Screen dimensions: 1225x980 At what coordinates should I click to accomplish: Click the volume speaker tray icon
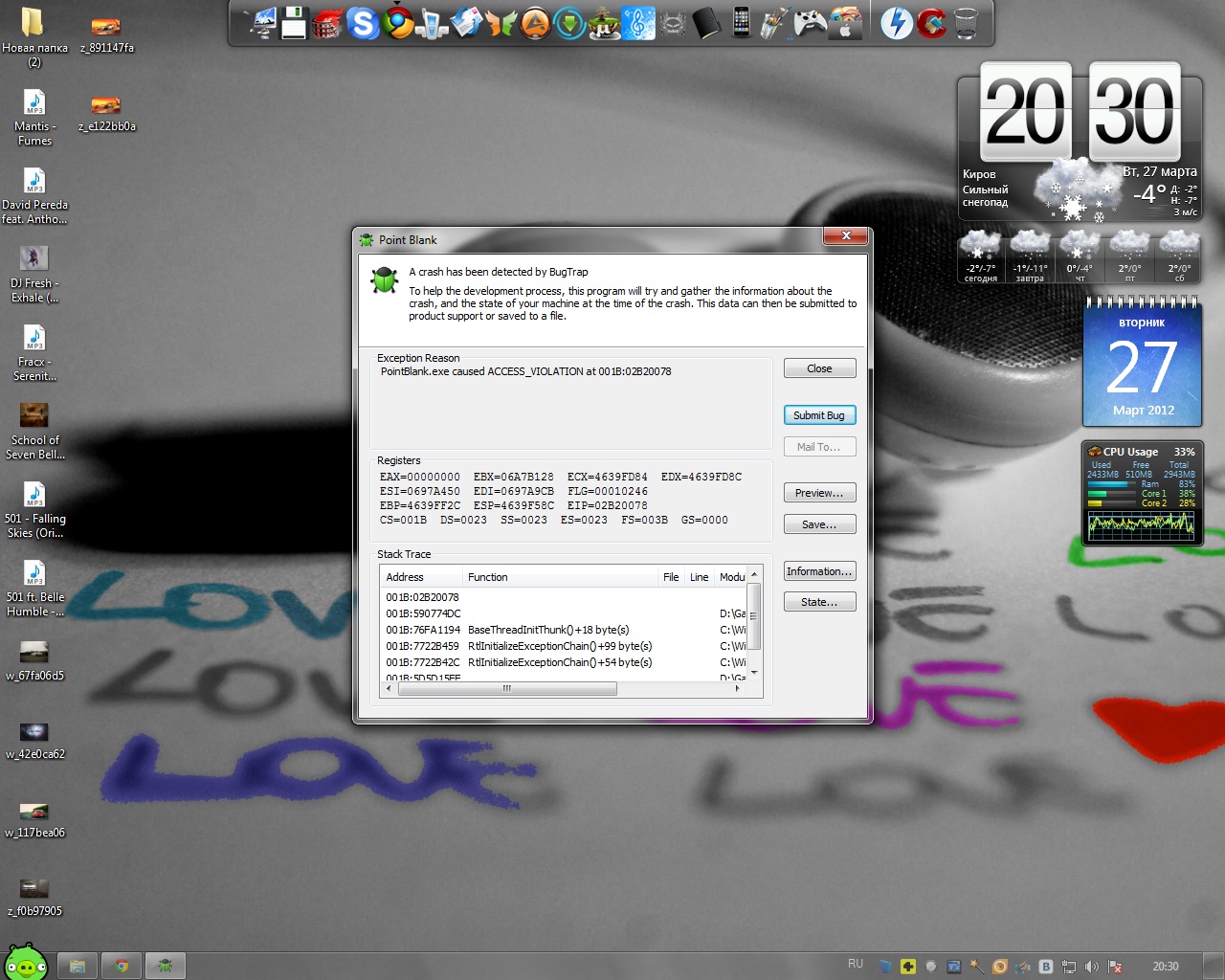tap(1092, 967)
